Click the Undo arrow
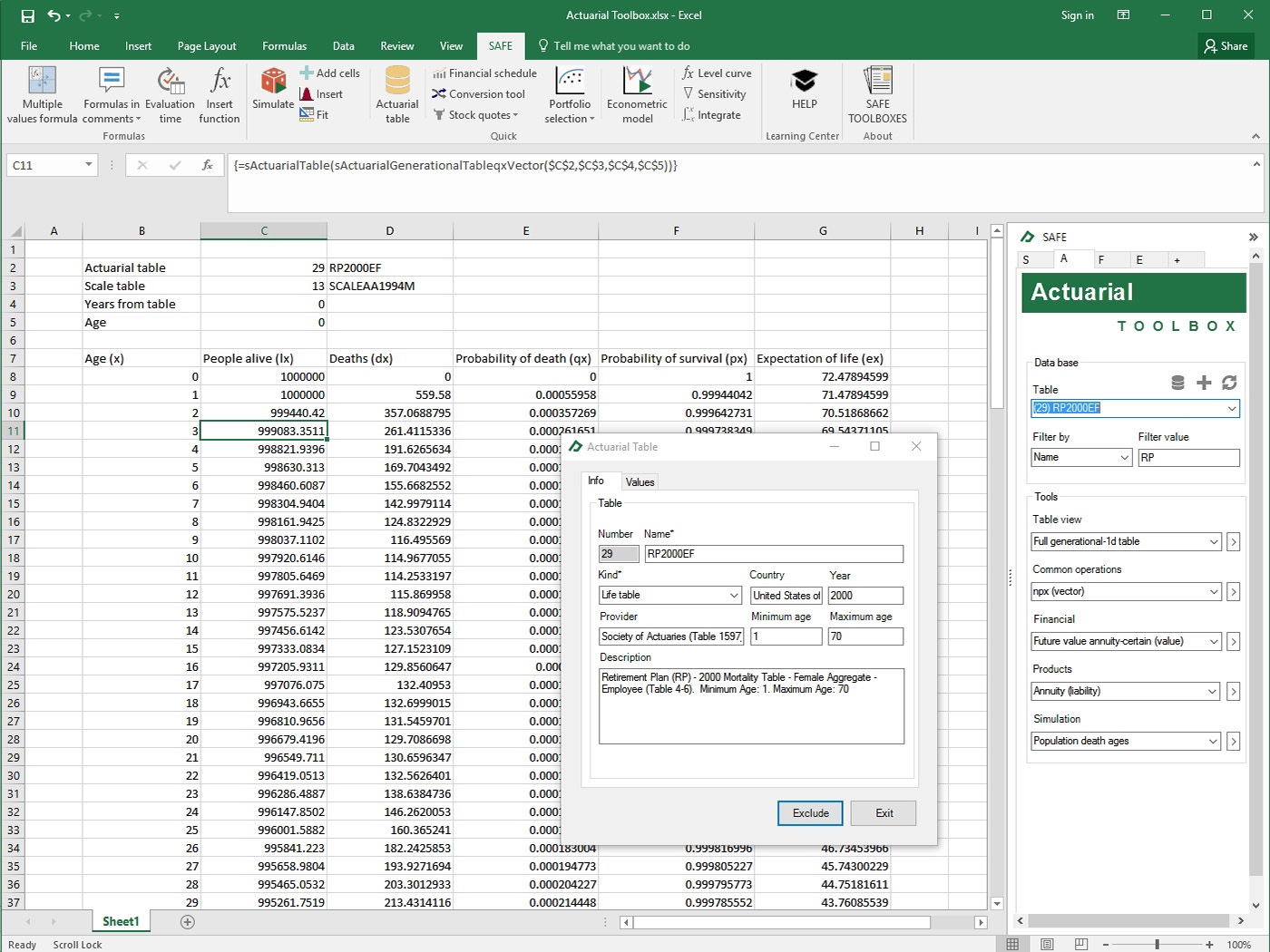Image resolution: width=1270 pixels, height=952 pixels. (54, 15)
